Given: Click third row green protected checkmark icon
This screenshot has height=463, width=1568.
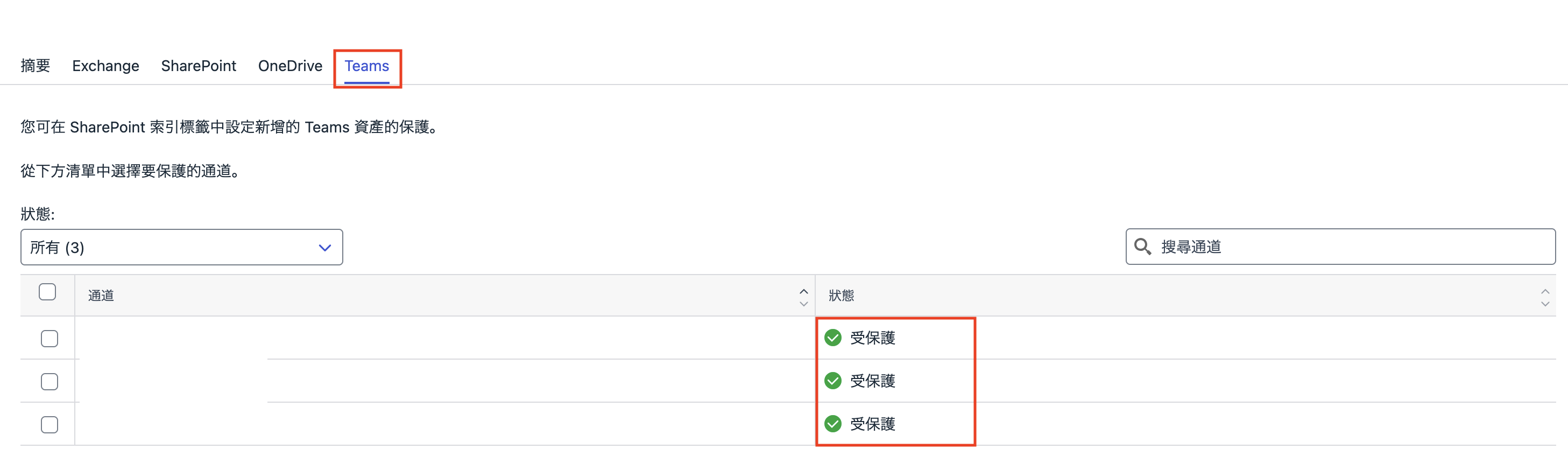Looking at the screenshot, I should (x=832, y=424).
